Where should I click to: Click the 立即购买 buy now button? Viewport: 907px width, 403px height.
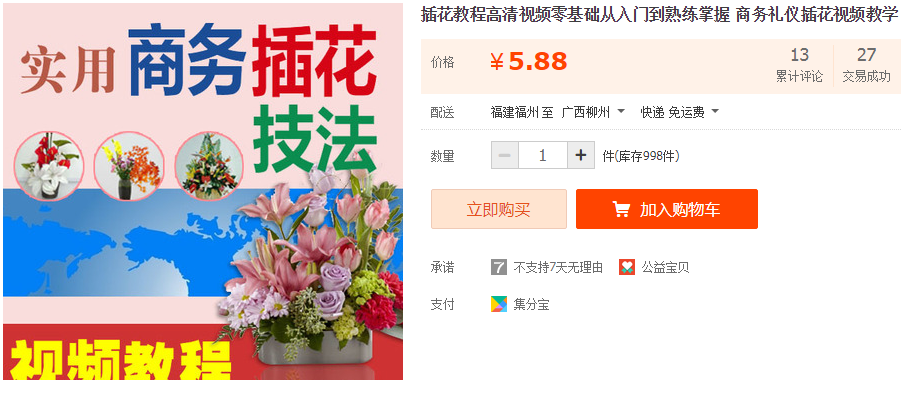[499, 209]
